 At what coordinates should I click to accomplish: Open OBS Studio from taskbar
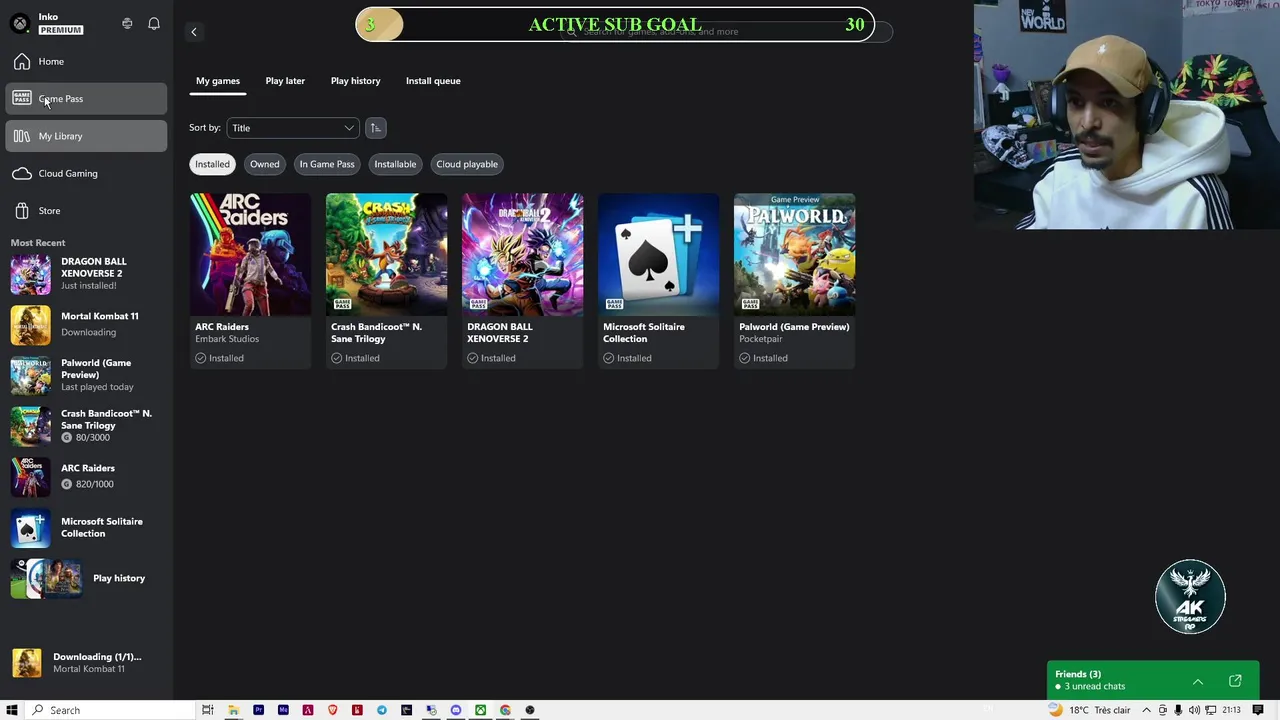point(530,710)
